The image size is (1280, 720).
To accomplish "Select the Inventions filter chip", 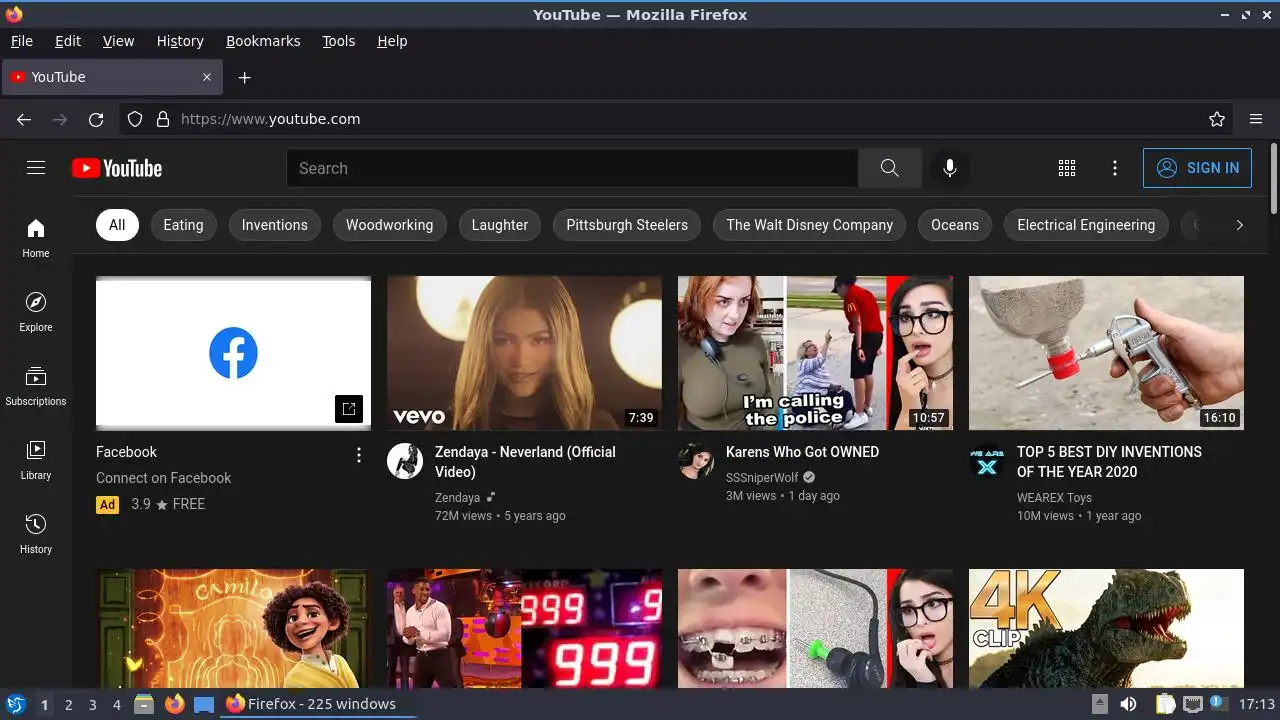I will pos(275,225).
